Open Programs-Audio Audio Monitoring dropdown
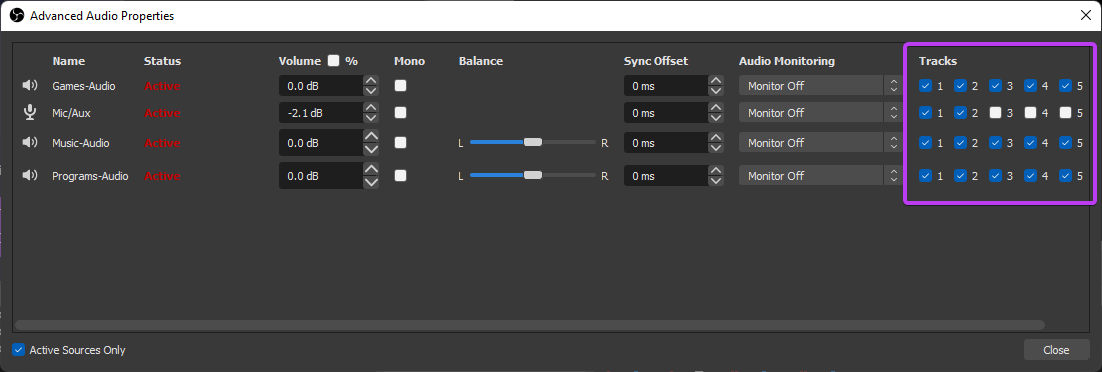 [x=820, y=176]
